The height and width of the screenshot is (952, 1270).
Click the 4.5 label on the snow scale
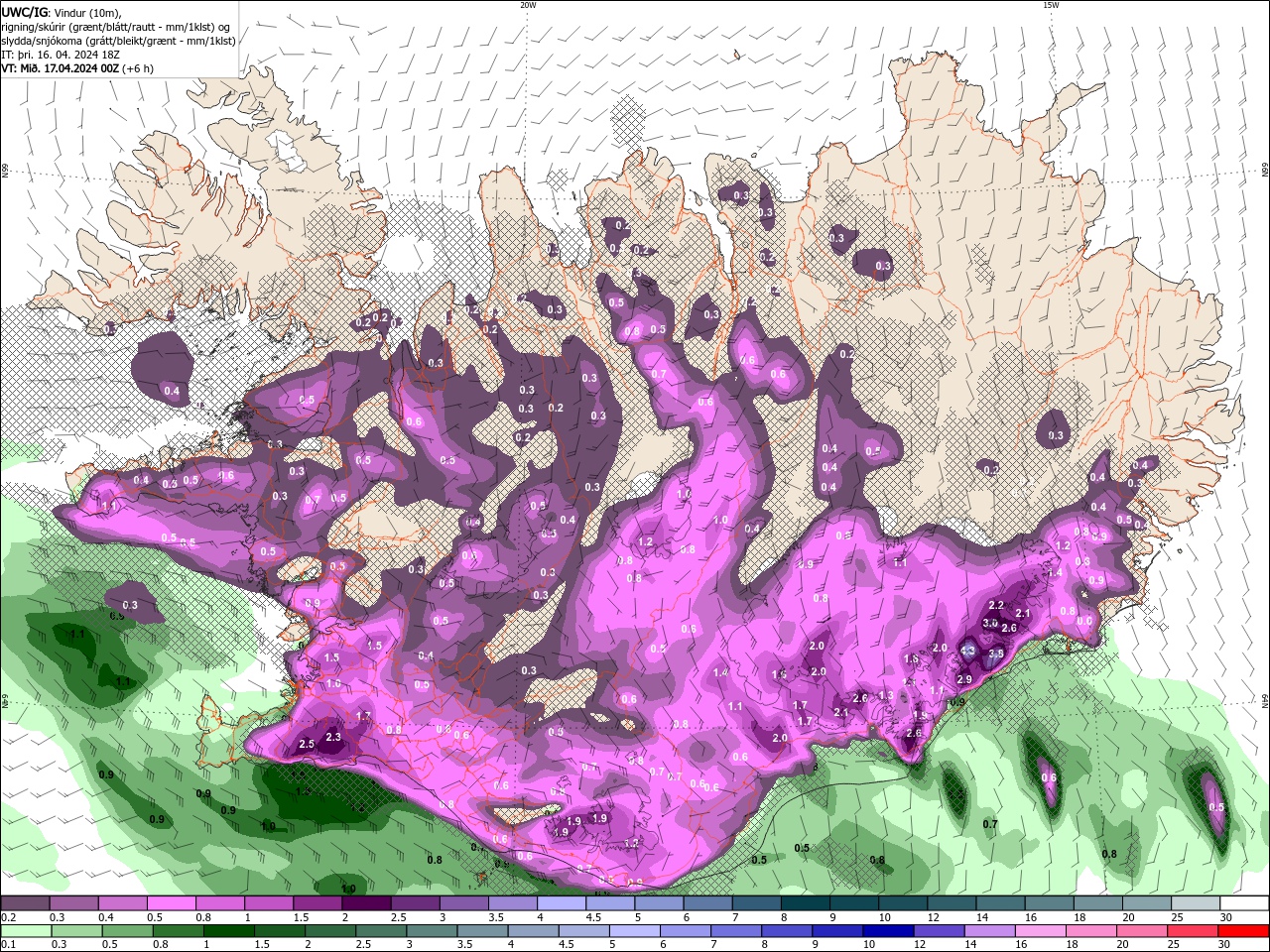coord(593,918)
